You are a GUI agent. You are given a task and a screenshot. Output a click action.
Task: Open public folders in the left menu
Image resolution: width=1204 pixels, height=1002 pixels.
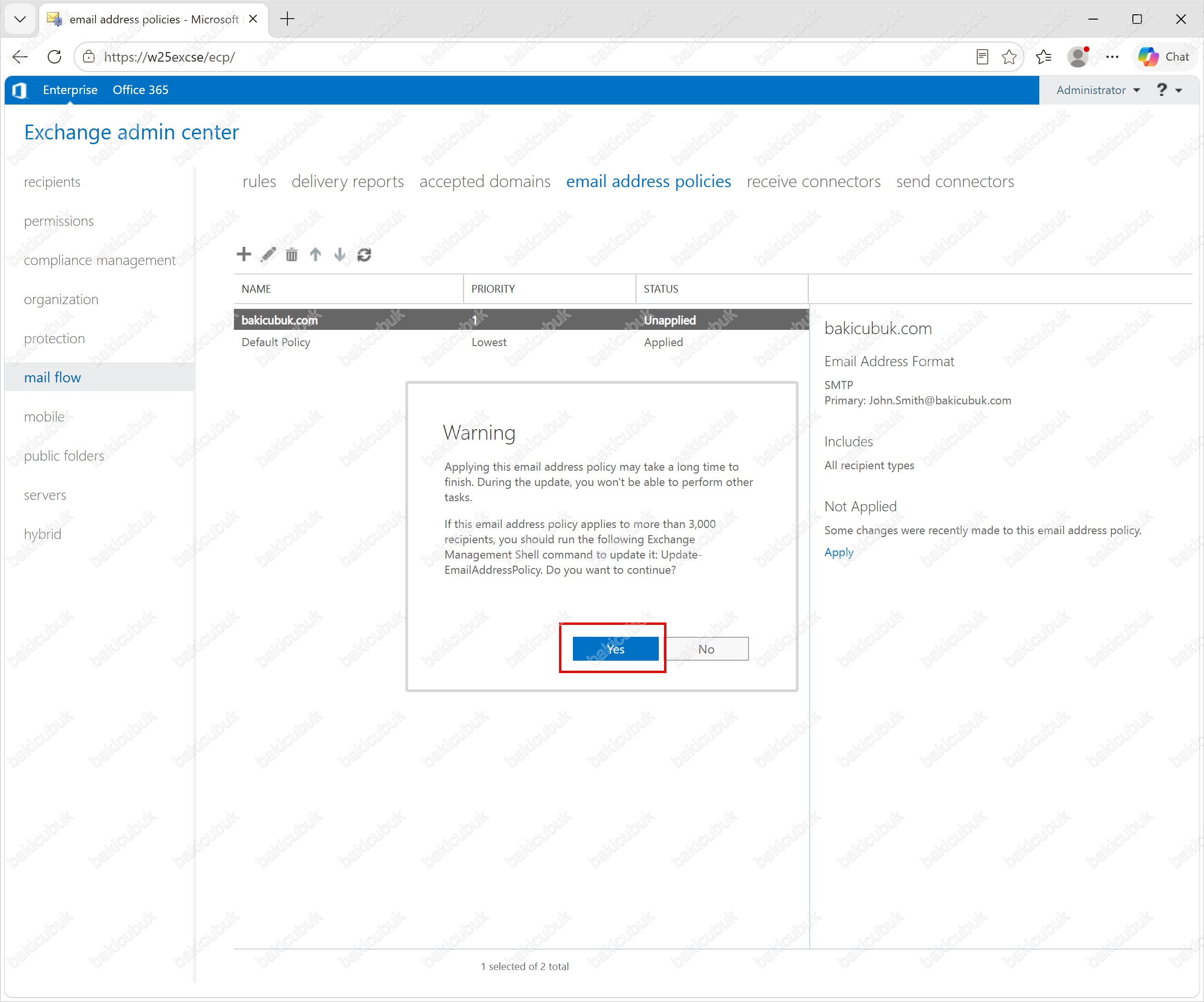click(64, 456)
